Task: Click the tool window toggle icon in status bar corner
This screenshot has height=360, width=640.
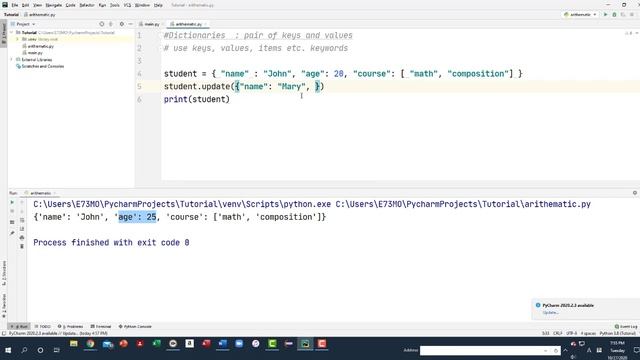Action: [4, 333]
